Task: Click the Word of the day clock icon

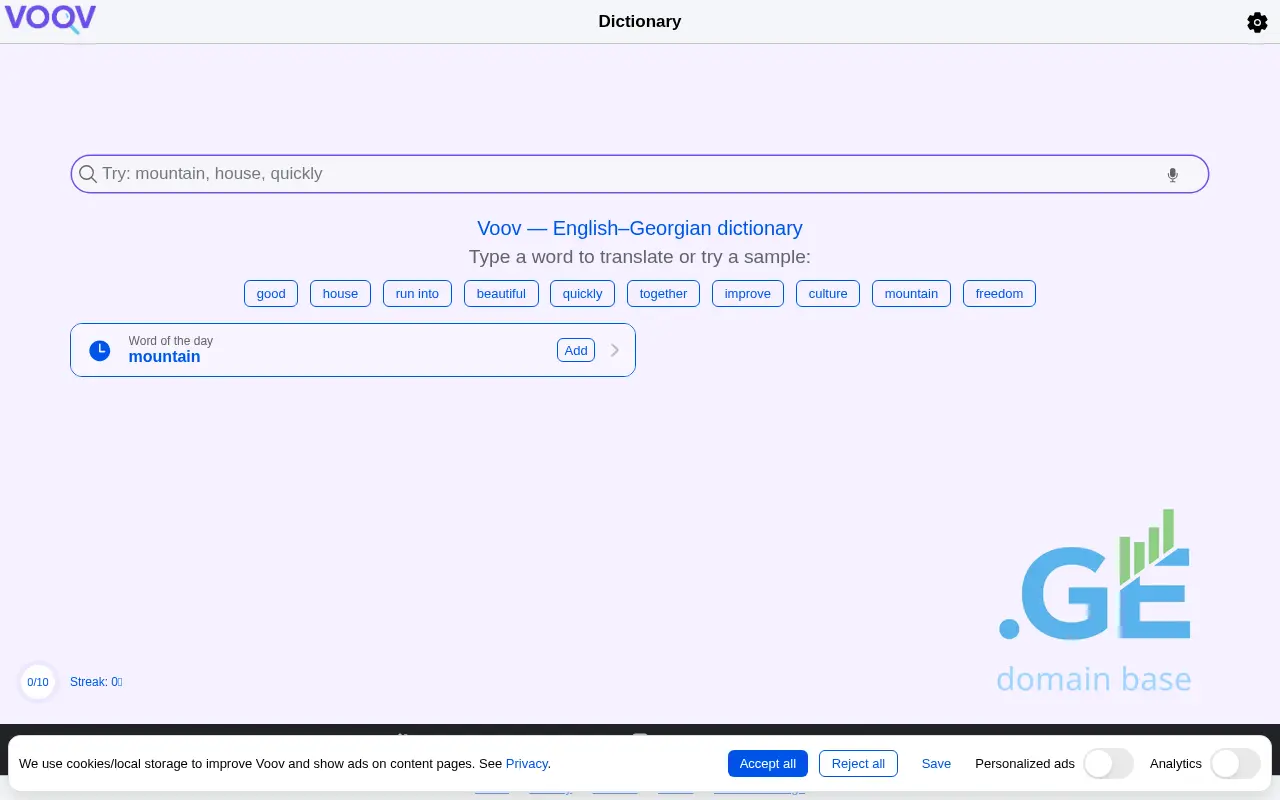Action: tap(100, 350)
